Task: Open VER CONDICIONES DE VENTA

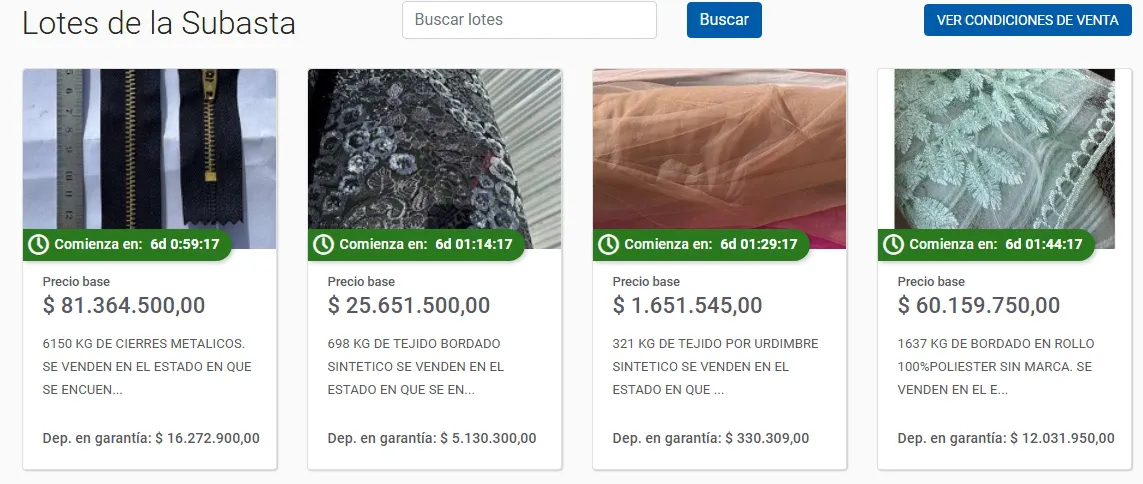Action: [1028, 20]
